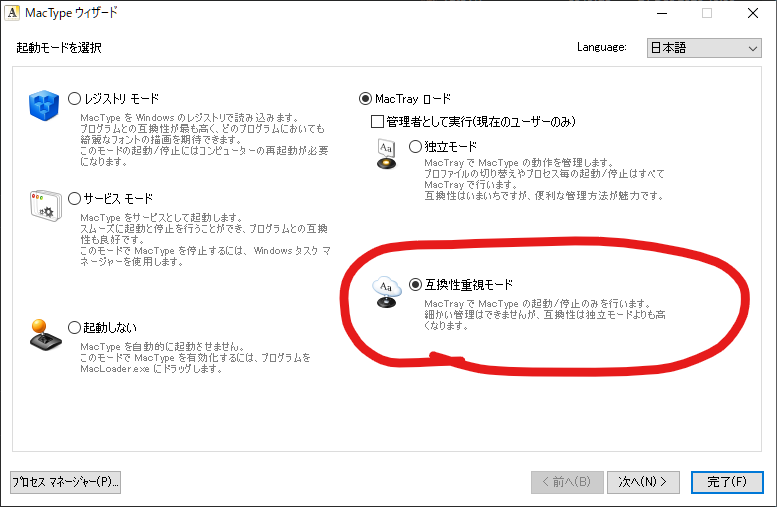Click the Service mode window-gears icon
This screenshot has width=777, height=507.
pyautogui.click(x=45, y=204)
